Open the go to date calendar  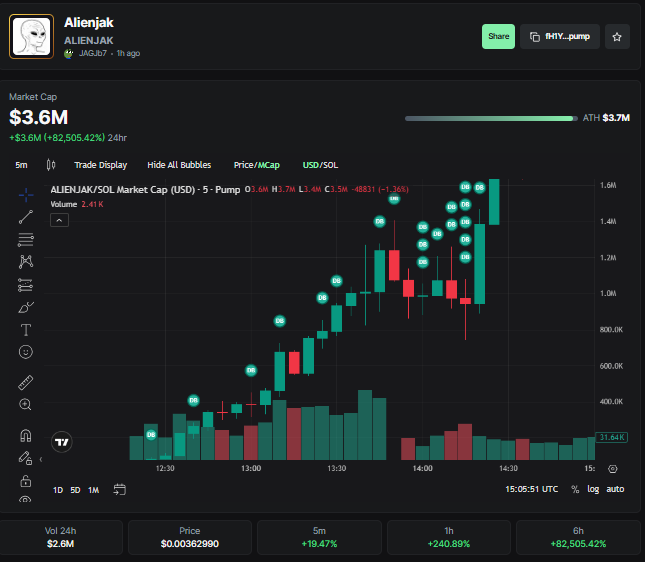[120, 490]
